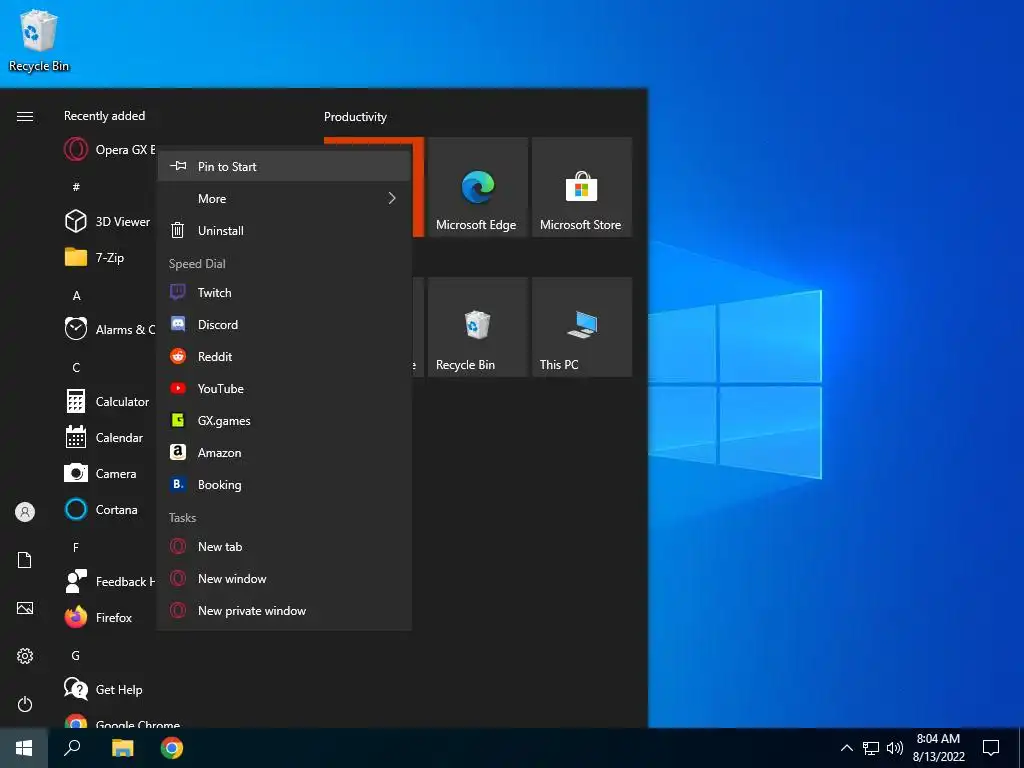This screenshot has width=1024, height=768.
Task: Open Settings gear in Start sidebar
Action: point(25,656)
